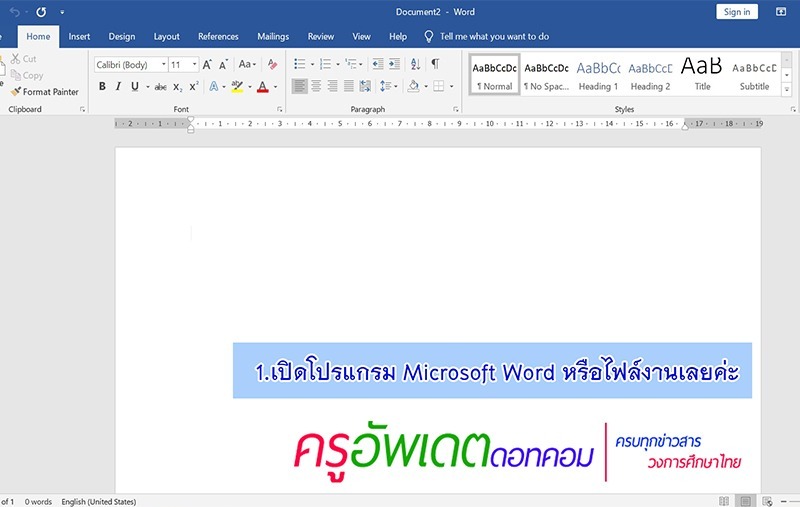Image resolution: width=800 pixels, height=507 pixels.
Task: Apply the Title style
Action: [702, 74]
